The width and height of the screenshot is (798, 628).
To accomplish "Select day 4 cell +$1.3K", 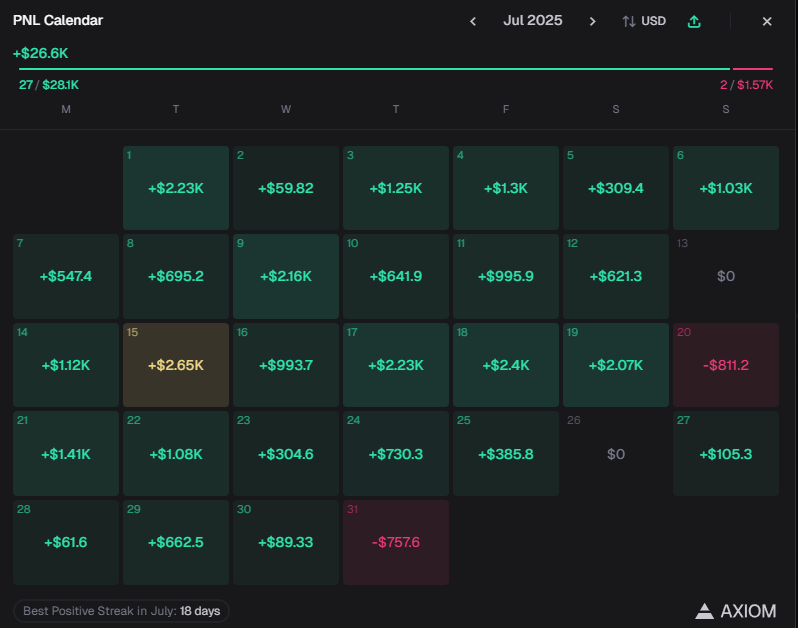I will [x=506, y=188].
